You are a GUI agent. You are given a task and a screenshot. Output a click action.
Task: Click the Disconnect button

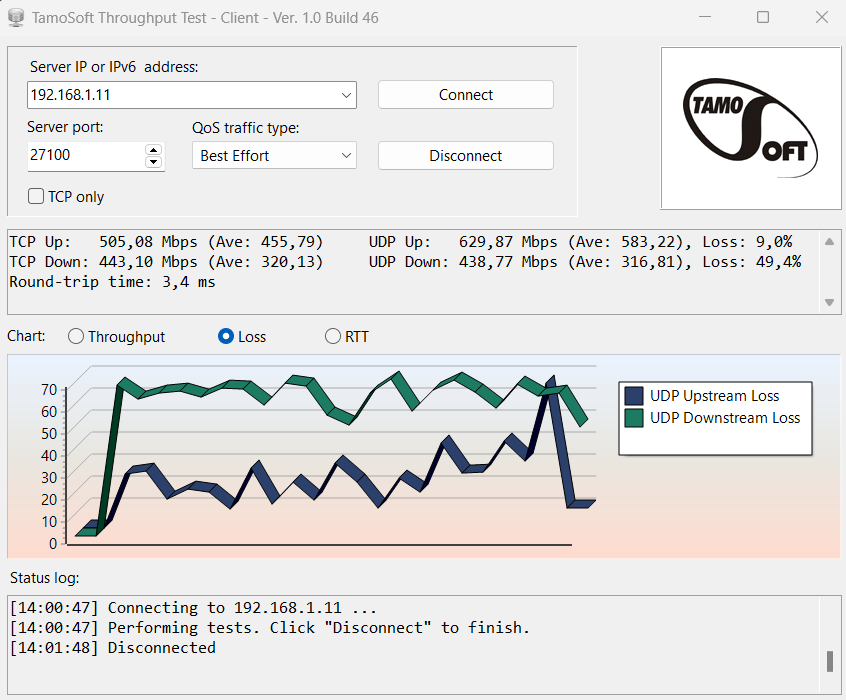tap(466, 155)
